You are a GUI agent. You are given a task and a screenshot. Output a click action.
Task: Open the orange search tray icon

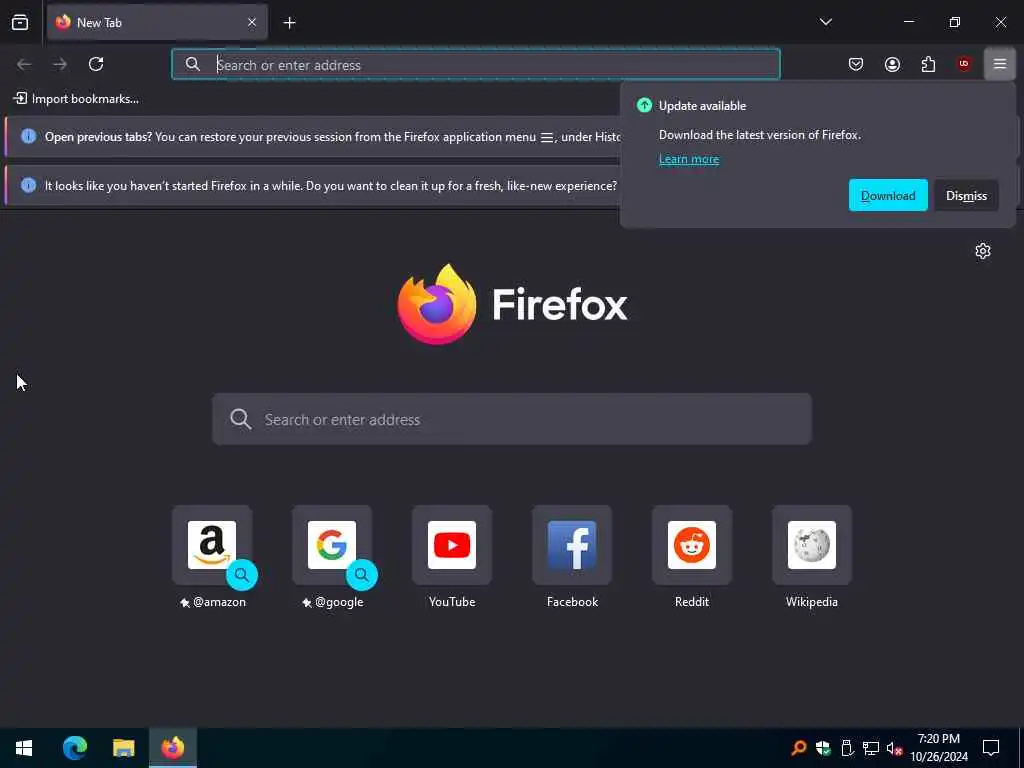[x=799, y=748]
